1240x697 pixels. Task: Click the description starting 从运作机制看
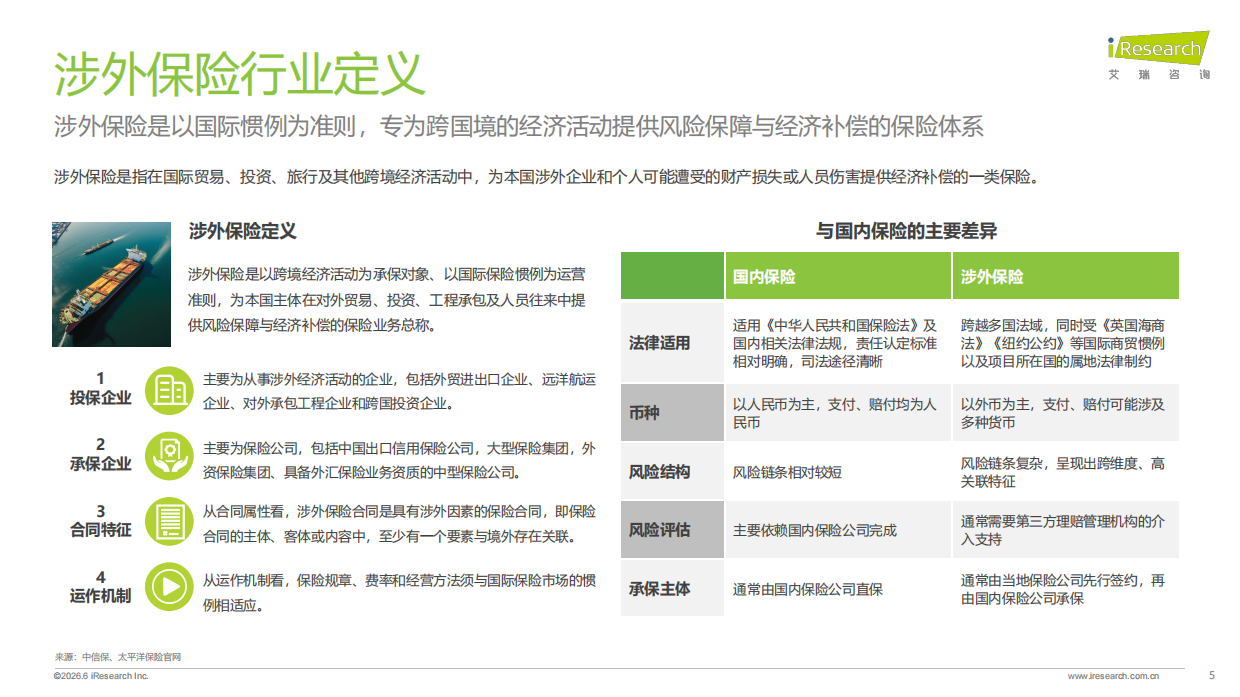tap(399, 592)
